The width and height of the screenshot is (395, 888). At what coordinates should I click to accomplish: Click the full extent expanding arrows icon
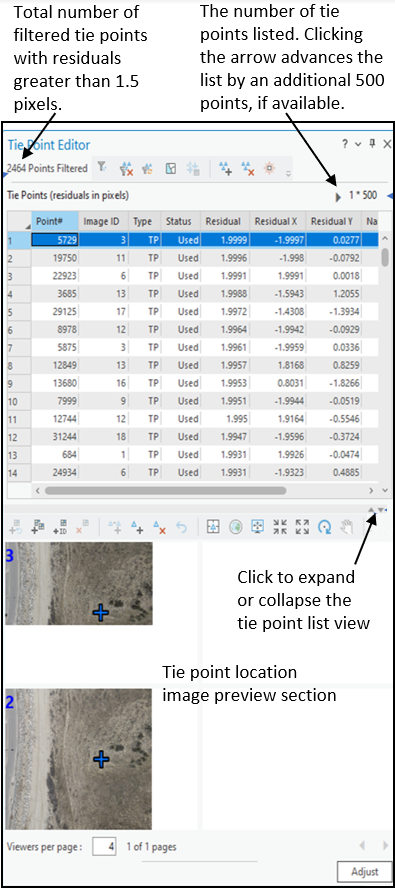click(x=302, y=528)
